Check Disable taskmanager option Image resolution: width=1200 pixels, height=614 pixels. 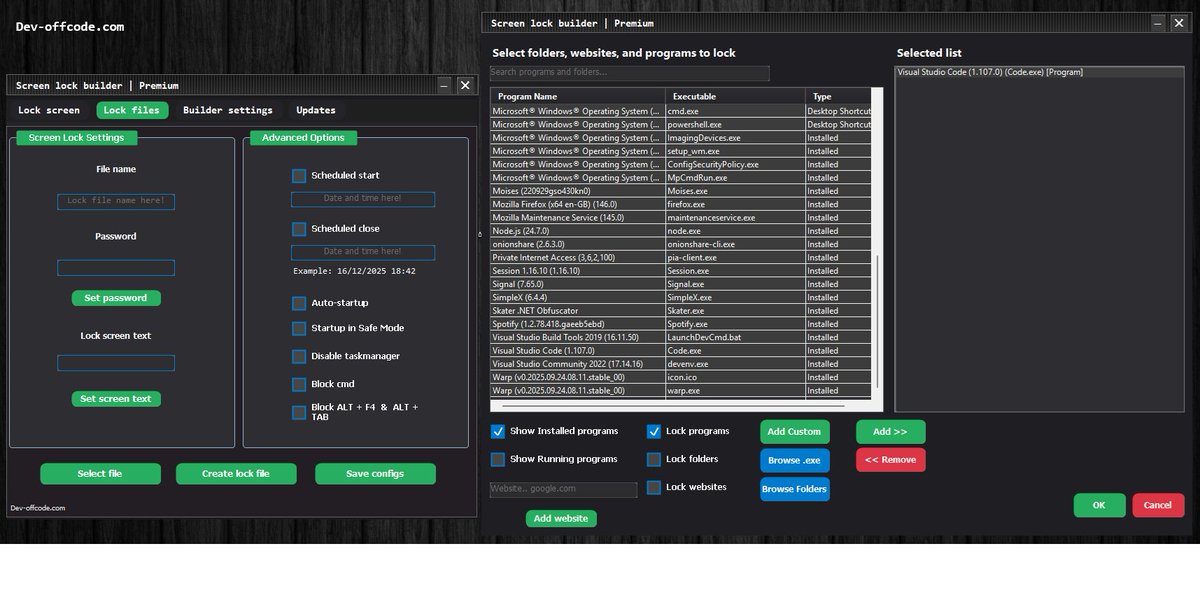(299, 356)
